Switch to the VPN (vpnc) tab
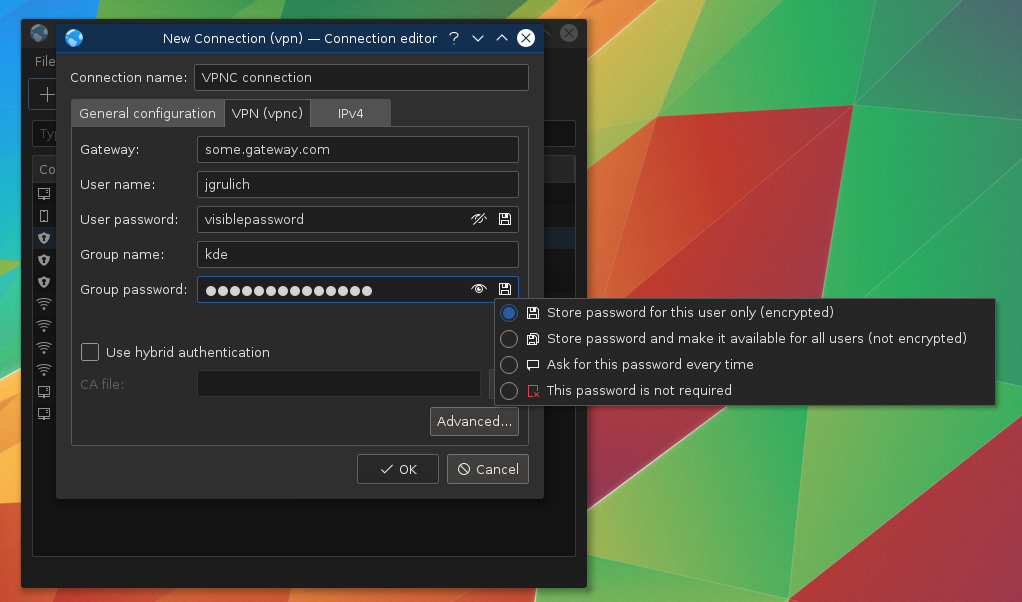The height and width of the screenshot is (602, 1022). [267, 114]
